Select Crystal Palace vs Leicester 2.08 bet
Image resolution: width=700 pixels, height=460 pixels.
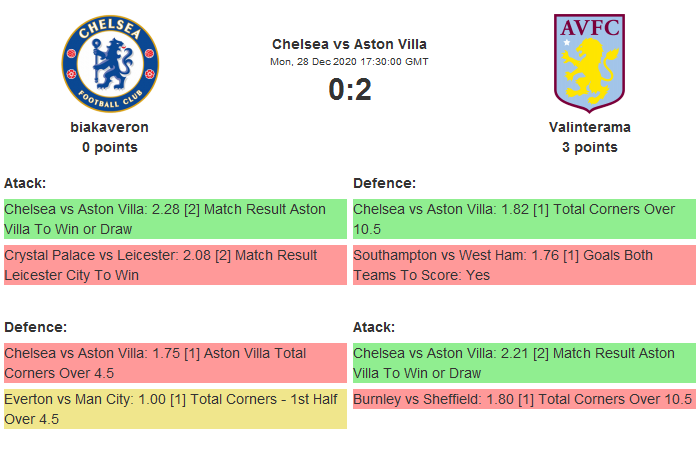(174, 265)
